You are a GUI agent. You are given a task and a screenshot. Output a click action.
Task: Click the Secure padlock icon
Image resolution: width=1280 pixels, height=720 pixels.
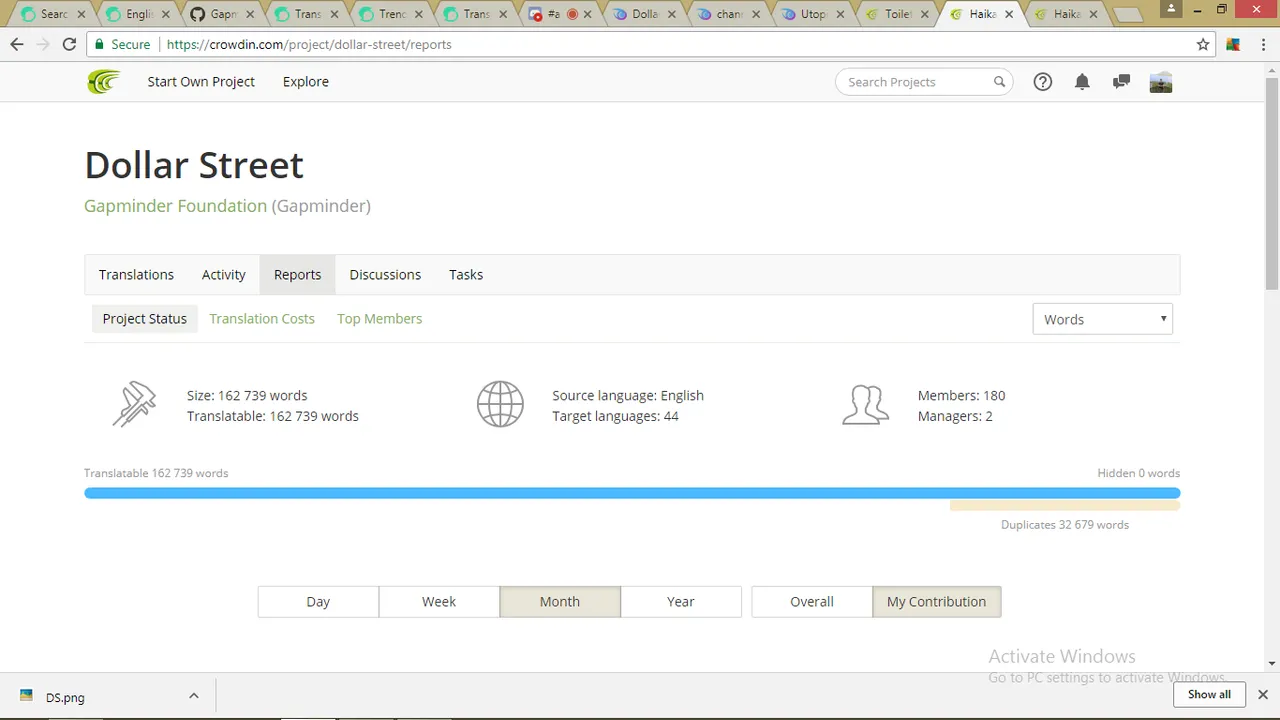[x=98, y=44]
